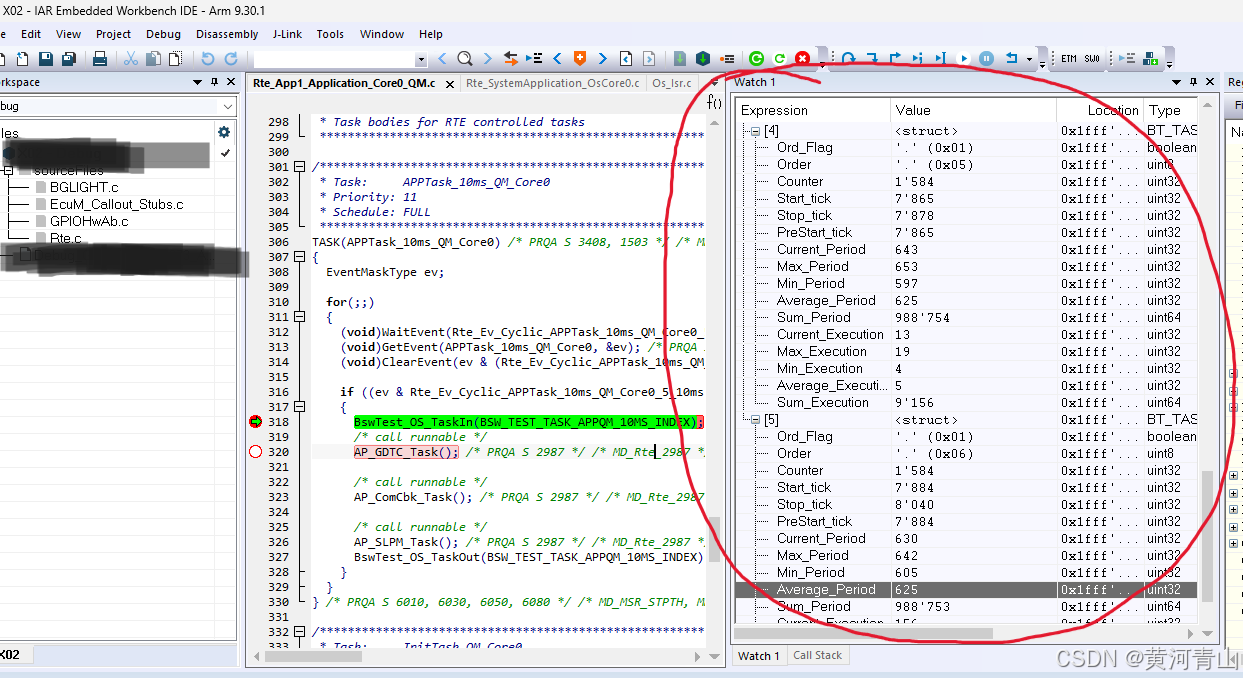Viewport: 1243px width, 678px height.
Task: Click the Save All toolbar icon
Action: 68,59
